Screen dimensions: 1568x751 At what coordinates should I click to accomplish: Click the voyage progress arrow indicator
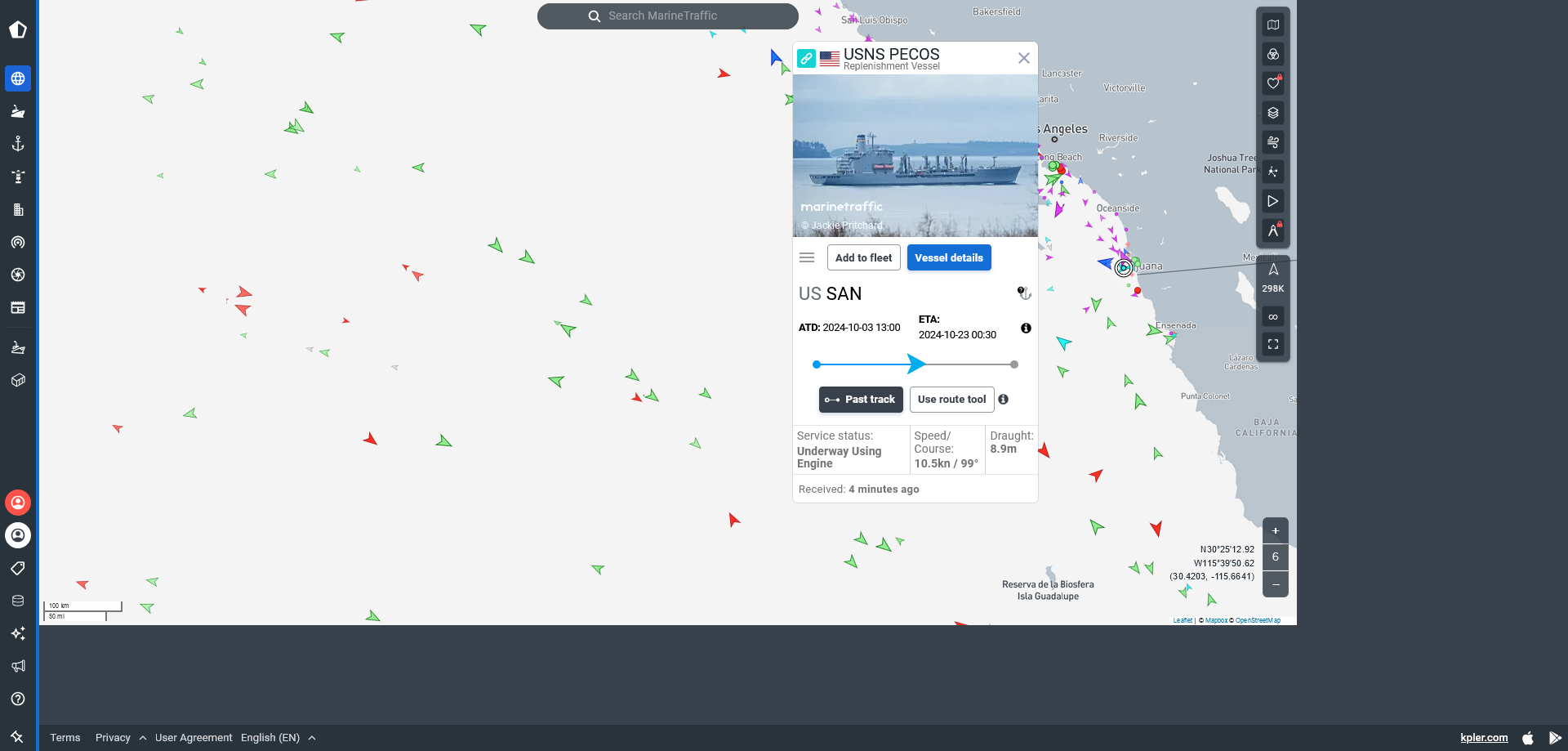pos(916,364)
